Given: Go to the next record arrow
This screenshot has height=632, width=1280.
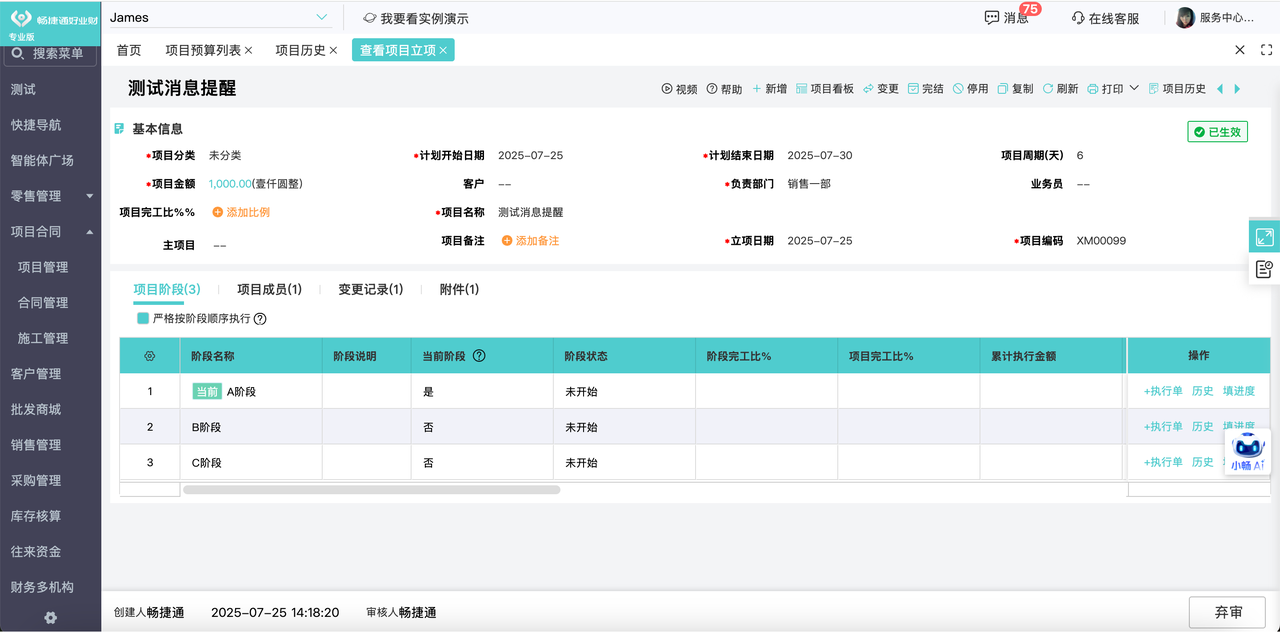Looking at the screenshot, I should (1237, 89).
